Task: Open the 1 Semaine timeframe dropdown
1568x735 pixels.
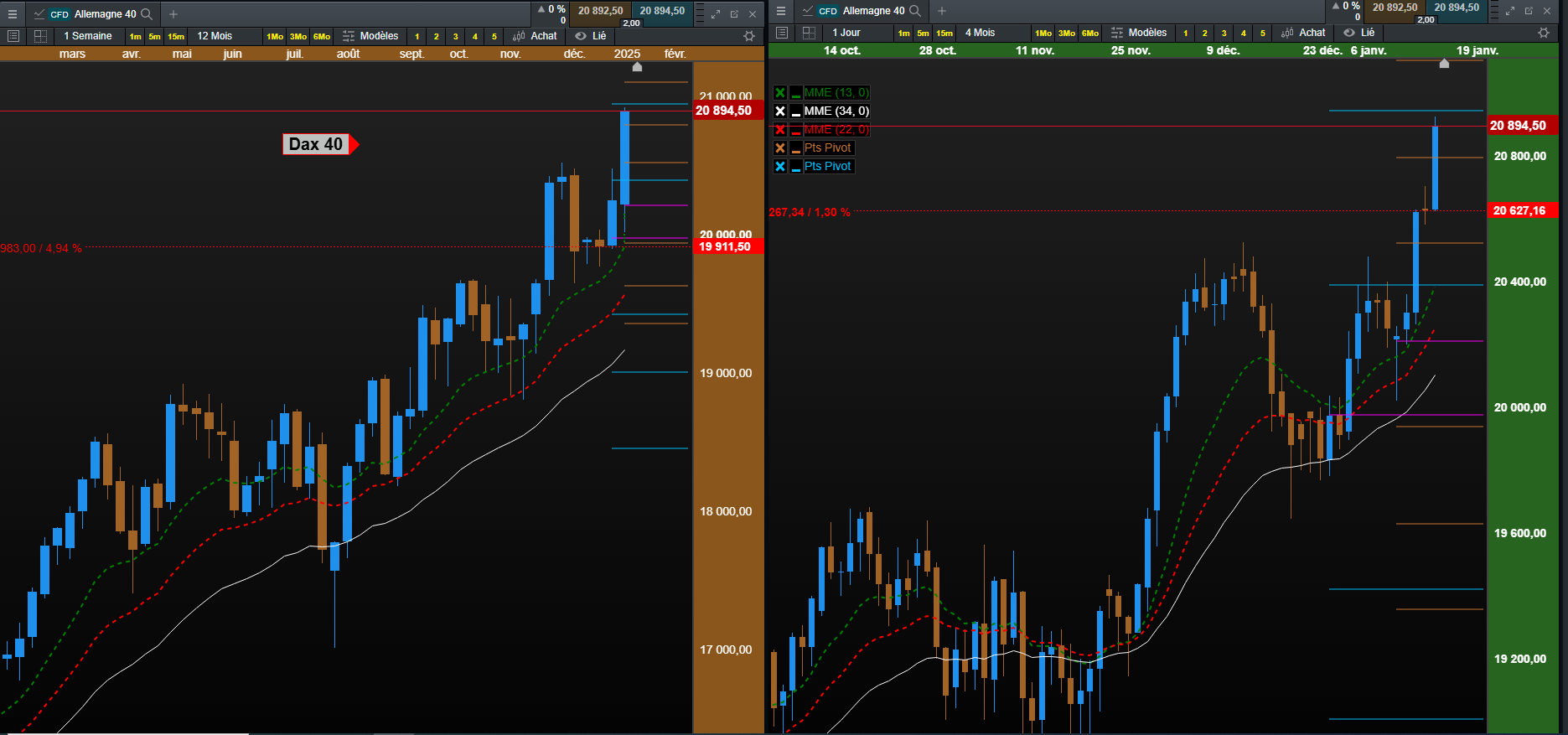Action: (x=88, y=36)
